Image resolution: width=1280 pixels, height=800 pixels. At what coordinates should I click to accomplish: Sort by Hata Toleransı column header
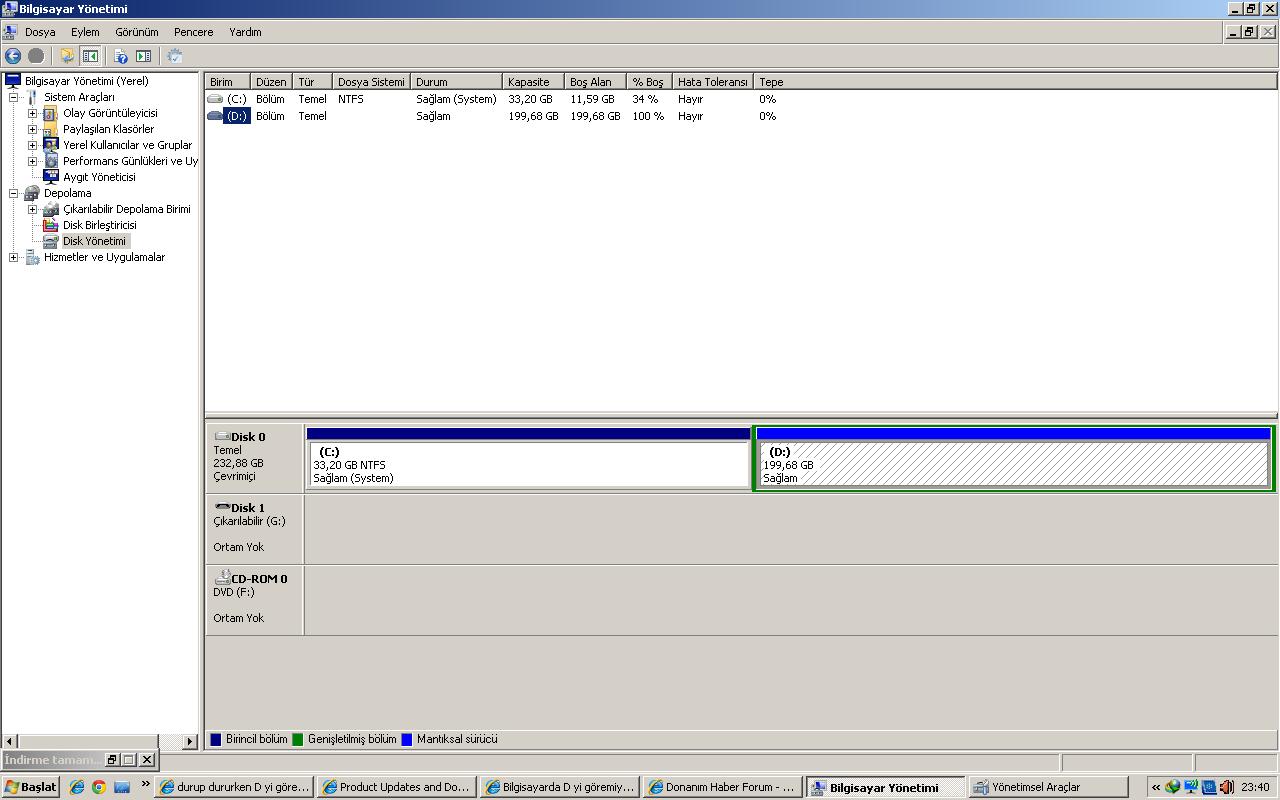[x=712, y=82]
